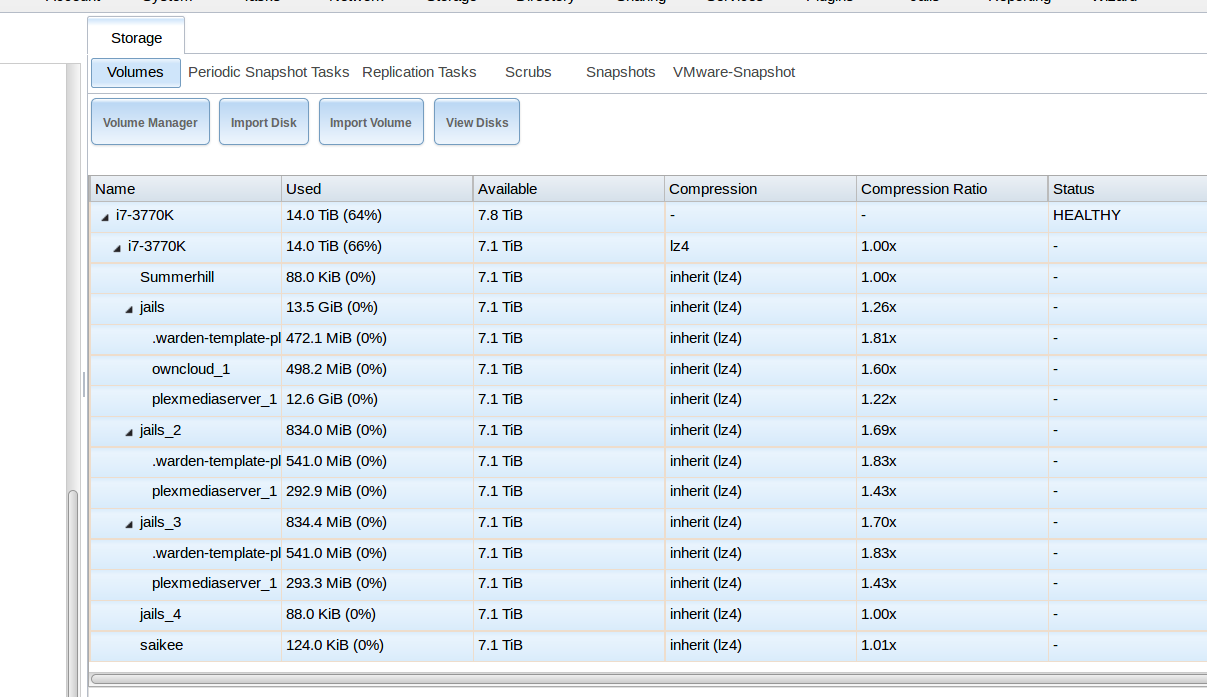Collapse the i7-3770K dataset with lz4 compression

117,248
